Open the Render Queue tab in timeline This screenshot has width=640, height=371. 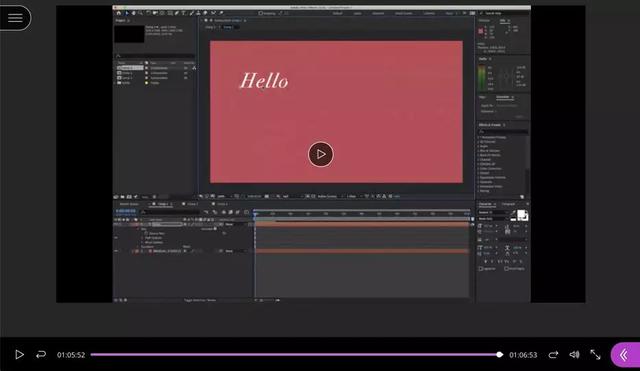coord(129,204)
